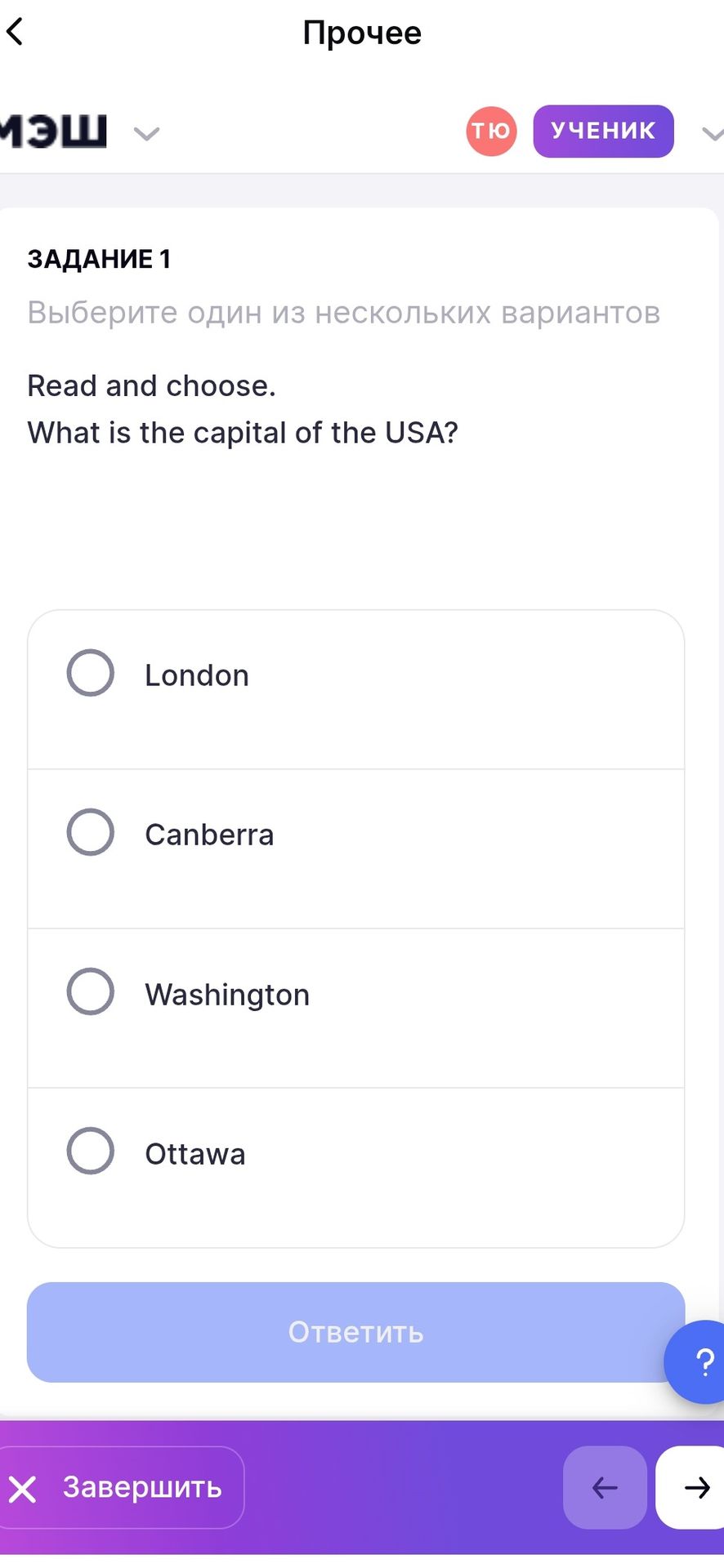Open the МЭШ logo home
The height and width of the screenshot is (1568, 724).
54,131
